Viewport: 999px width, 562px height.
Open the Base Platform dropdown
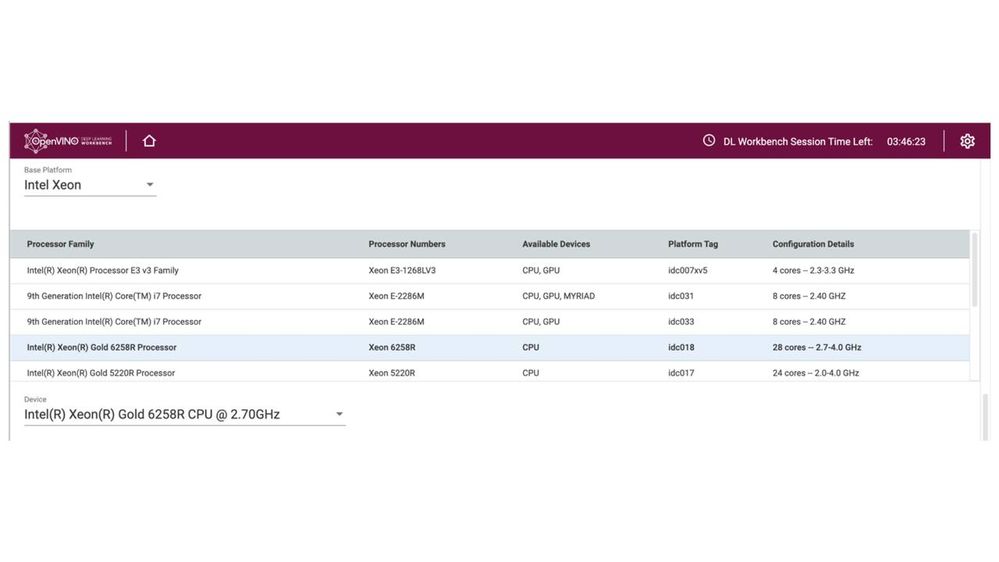90,185
